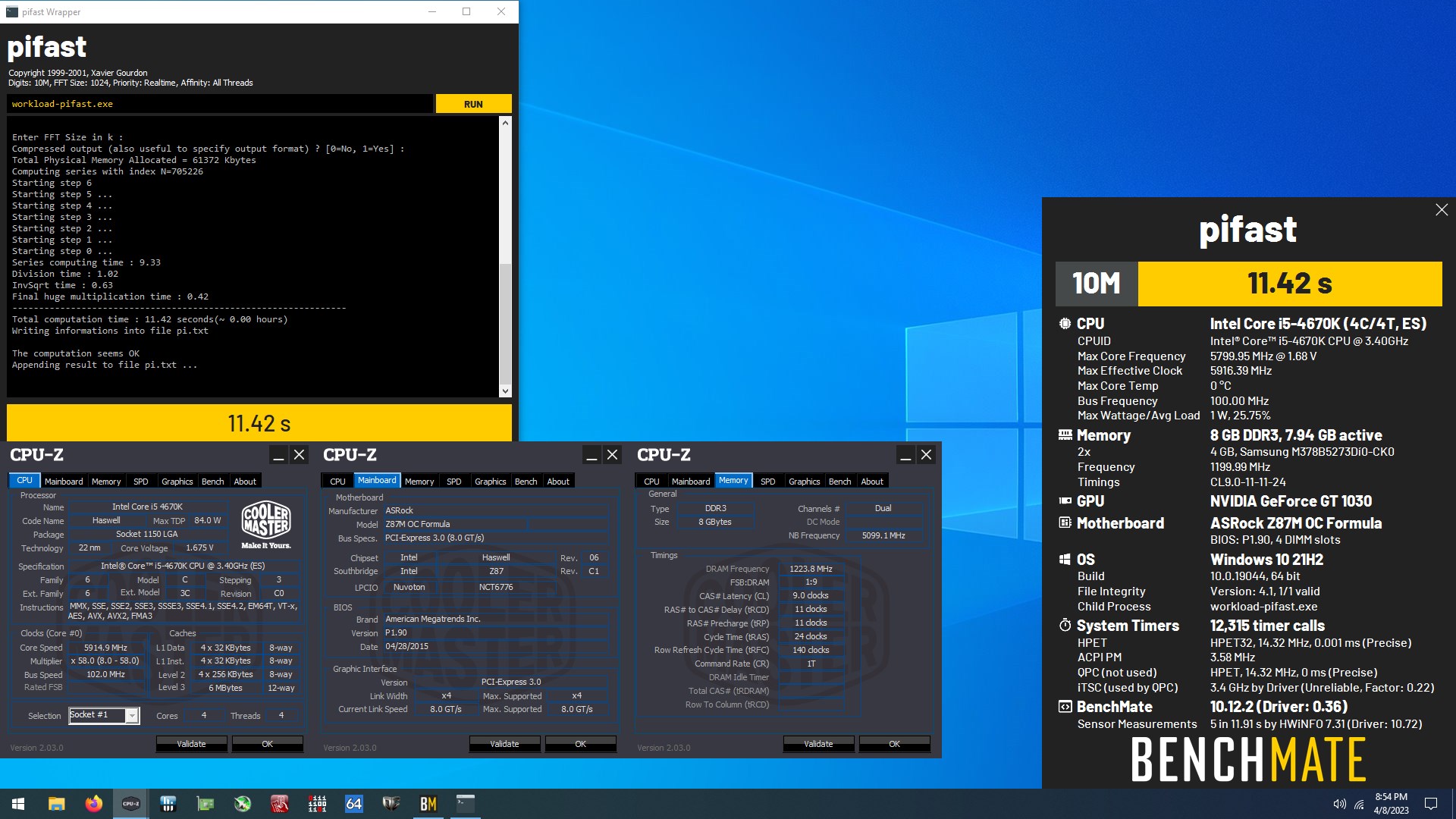Open the red icon on the taskbar
Screen dimensions: 1456x819
280,804
